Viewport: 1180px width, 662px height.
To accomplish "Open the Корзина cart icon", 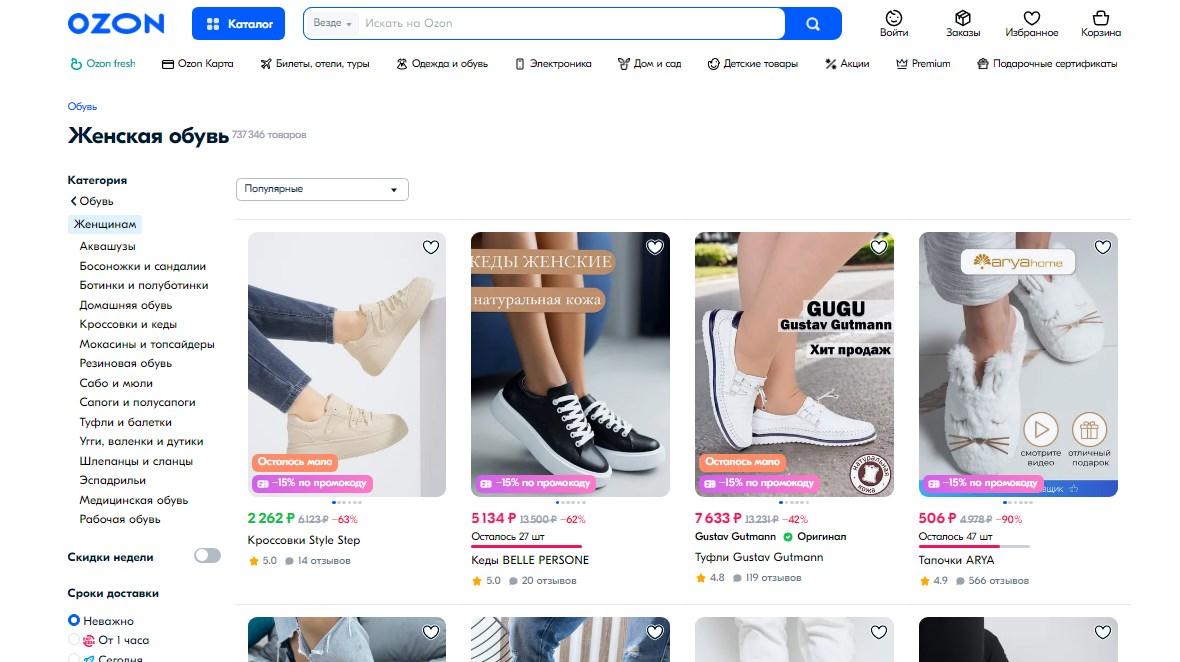I will click(x=1100, y=18).
